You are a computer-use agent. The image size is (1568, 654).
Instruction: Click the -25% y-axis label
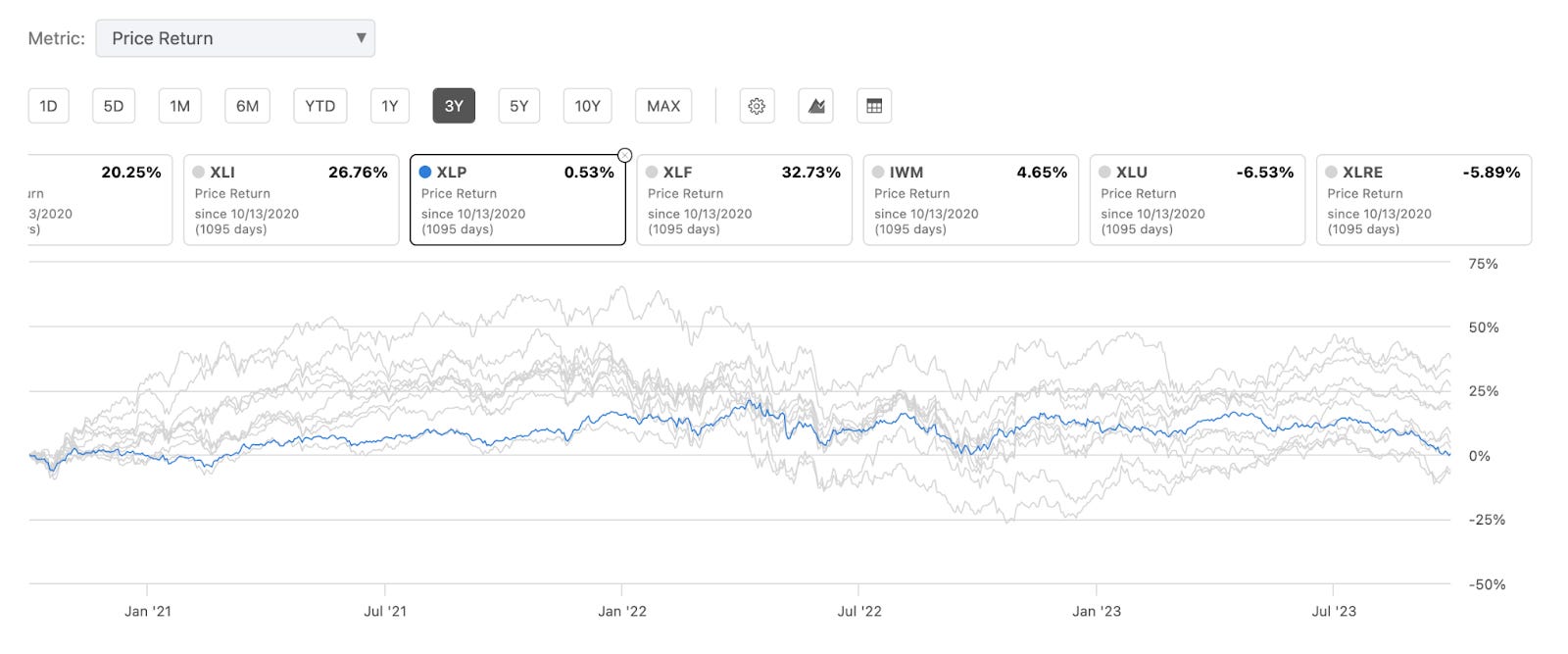pyautogui.click(x=1487, y=520)
